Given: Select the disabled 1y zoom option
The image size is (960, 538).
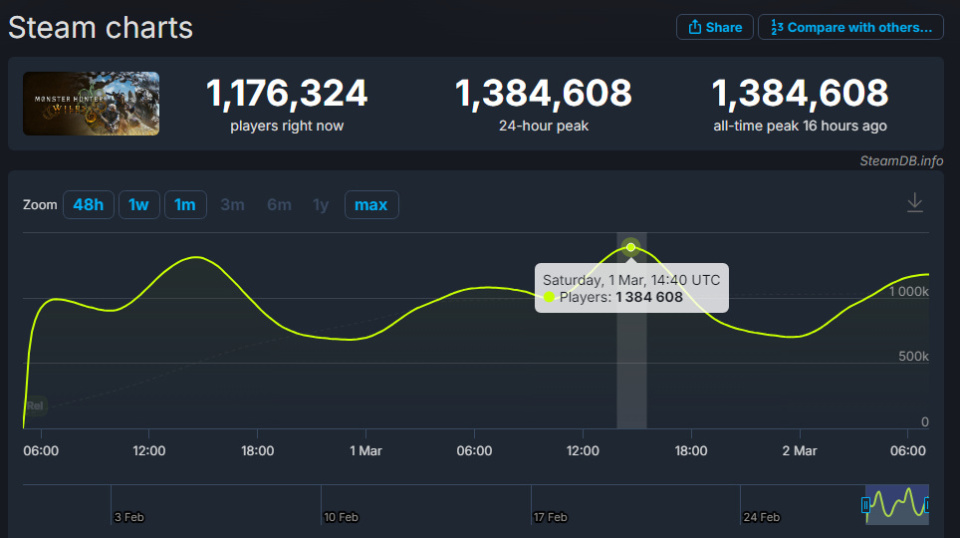Looking at the screenshot, I should point(321,204).
